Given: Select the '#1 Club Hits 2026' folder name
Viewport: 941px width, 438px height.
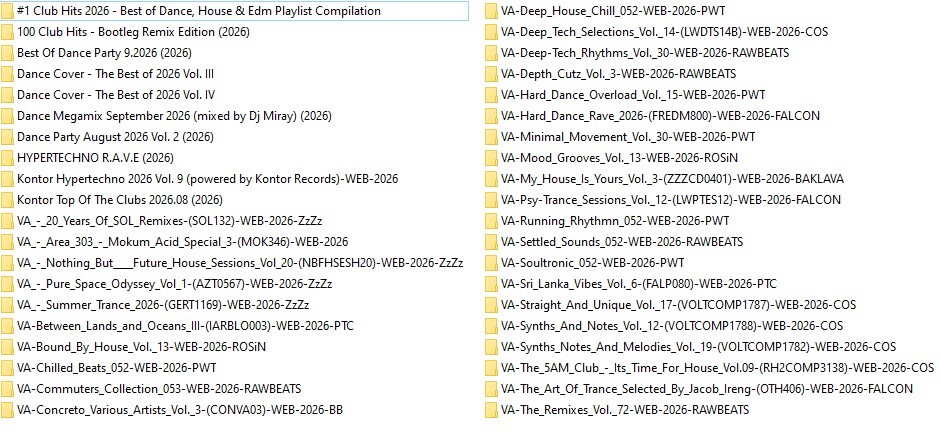Looking at the screenshot, I should click(x=199, y=11).
